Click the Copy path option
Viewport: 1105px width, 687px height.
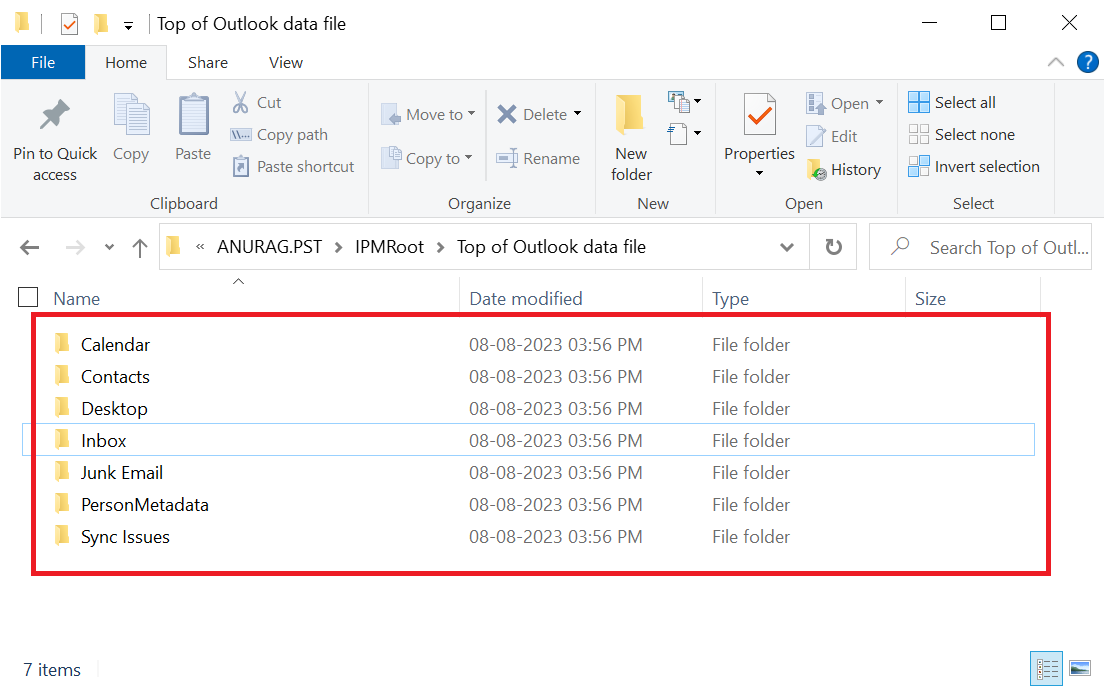tap(279, 135)
